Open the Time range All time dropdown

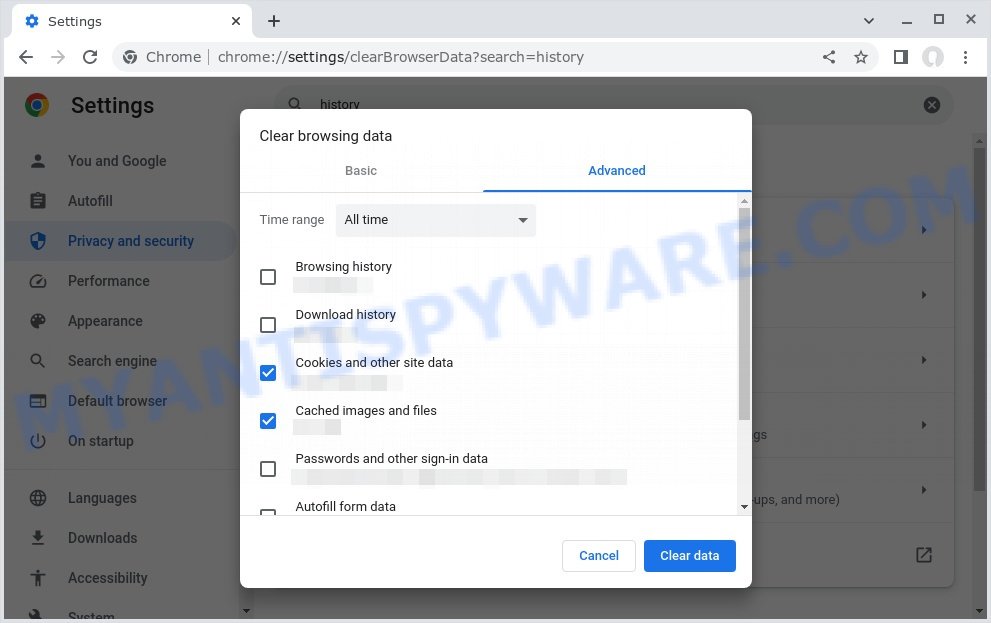click(435, 220)
